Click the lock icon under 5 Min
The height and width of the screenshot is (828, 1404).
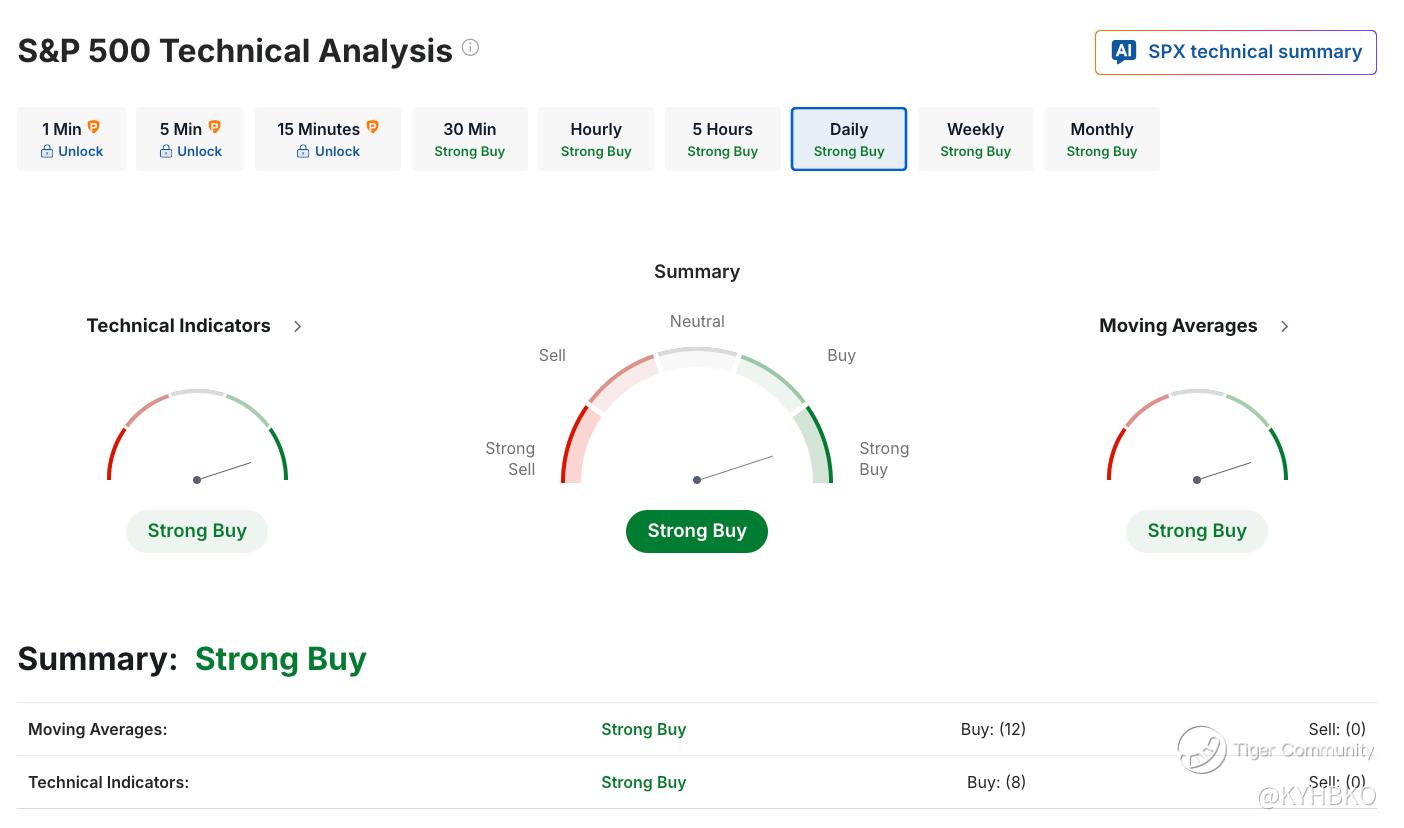tap(166, 152)
